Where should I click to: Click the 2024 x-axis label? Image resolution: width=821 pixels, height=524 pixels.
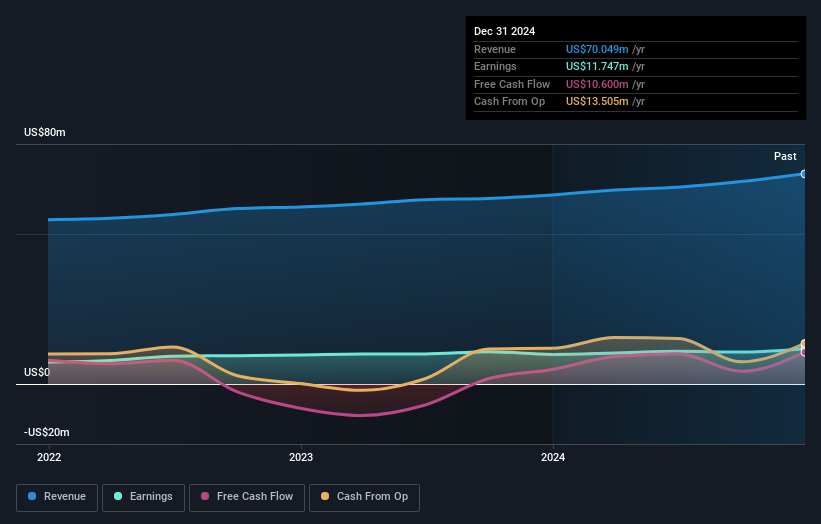[x=553, y=458]
